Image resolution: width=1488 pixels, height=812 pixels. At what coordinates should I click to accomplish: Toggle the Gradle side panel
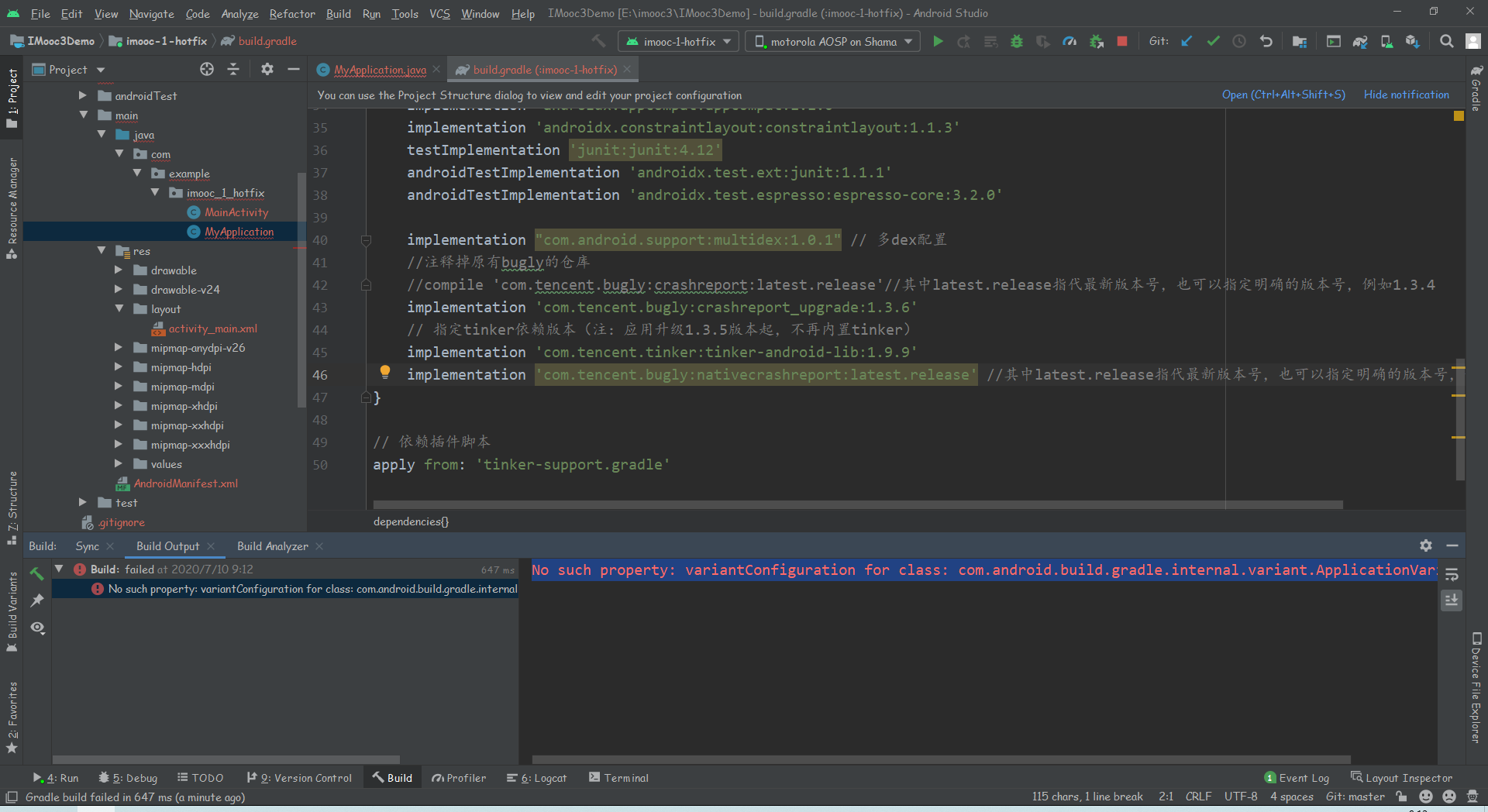click(x=1476, y=88)
